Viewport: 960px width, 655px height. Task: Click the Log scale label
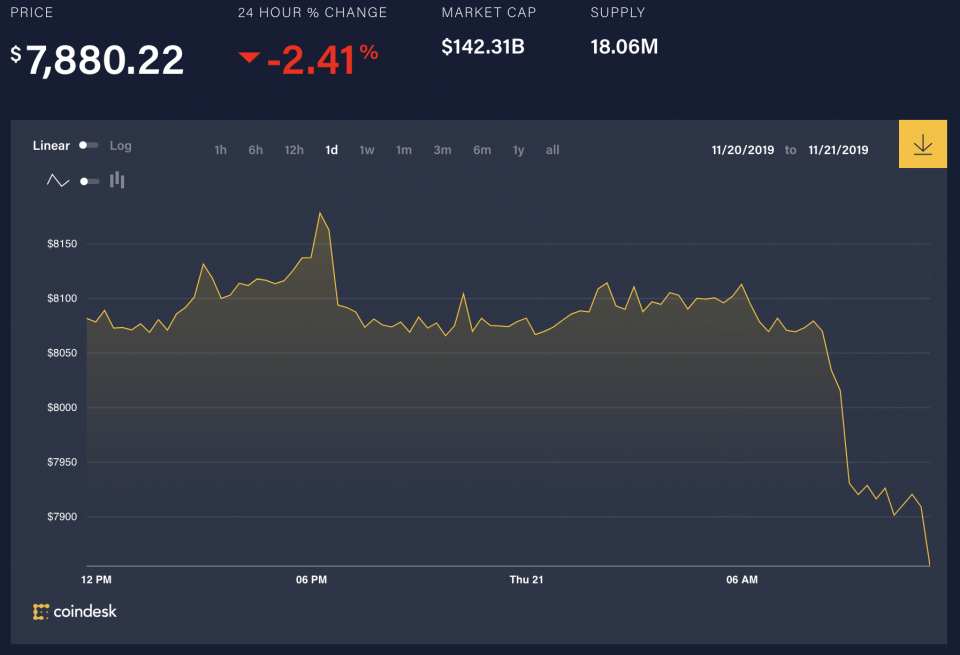tap(121, 146)
